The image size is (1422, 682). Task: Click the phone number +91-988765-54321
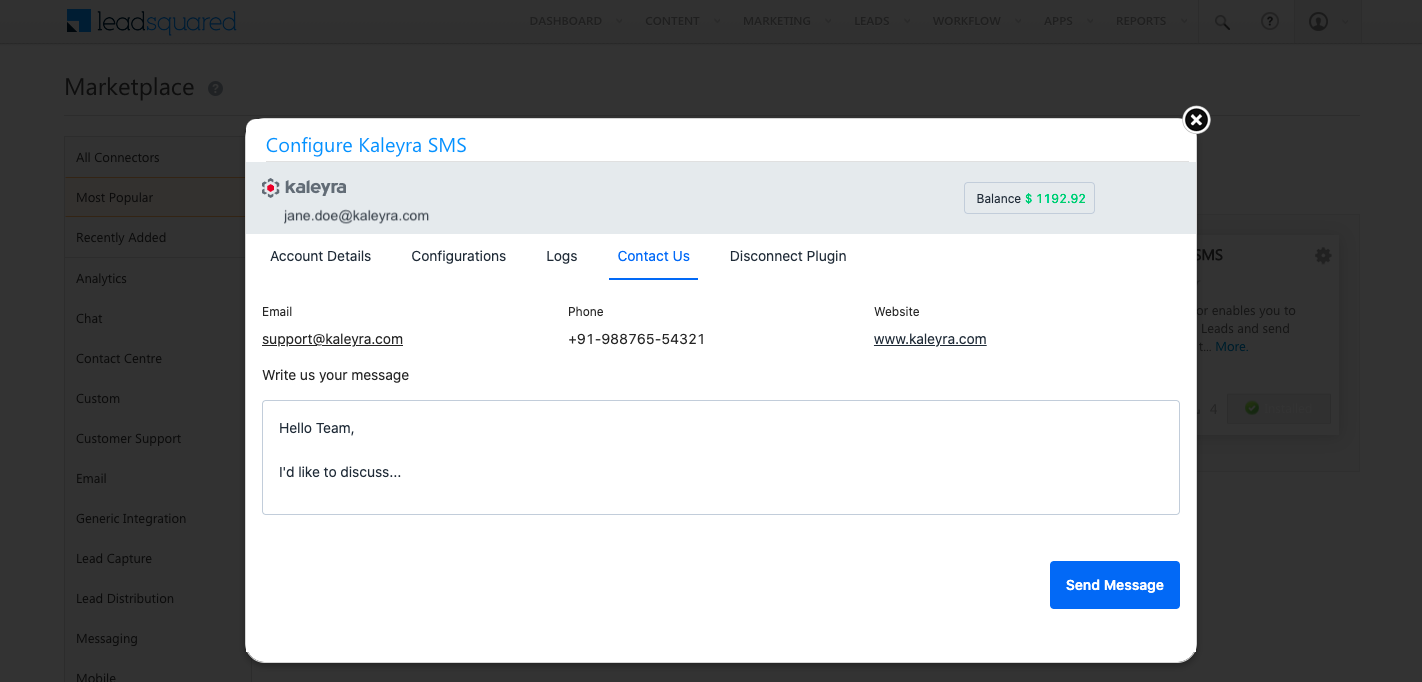(x=637, y=339)
